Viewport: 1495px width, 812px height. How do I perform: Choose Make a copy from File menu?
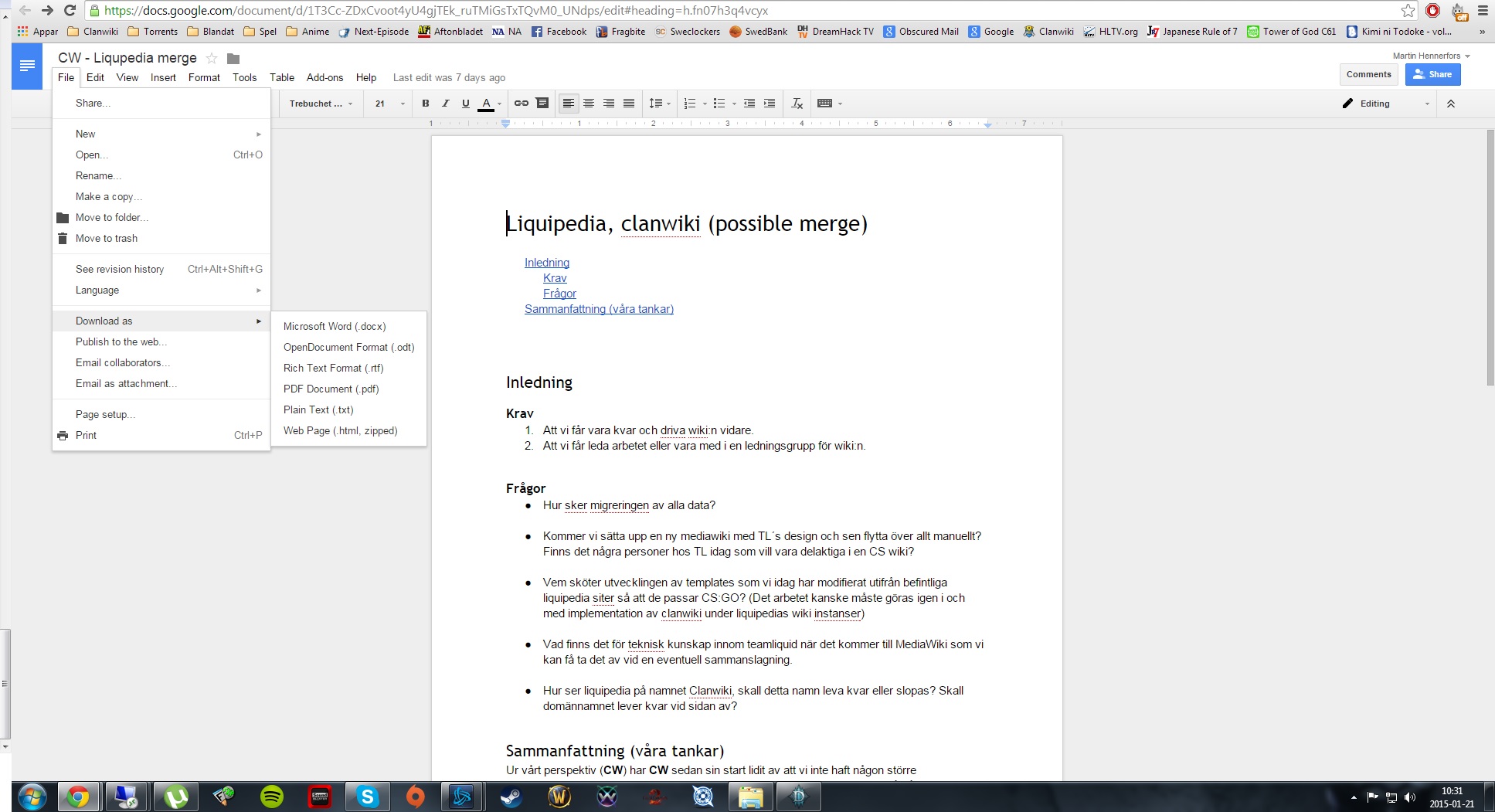(x=108, y=196)
